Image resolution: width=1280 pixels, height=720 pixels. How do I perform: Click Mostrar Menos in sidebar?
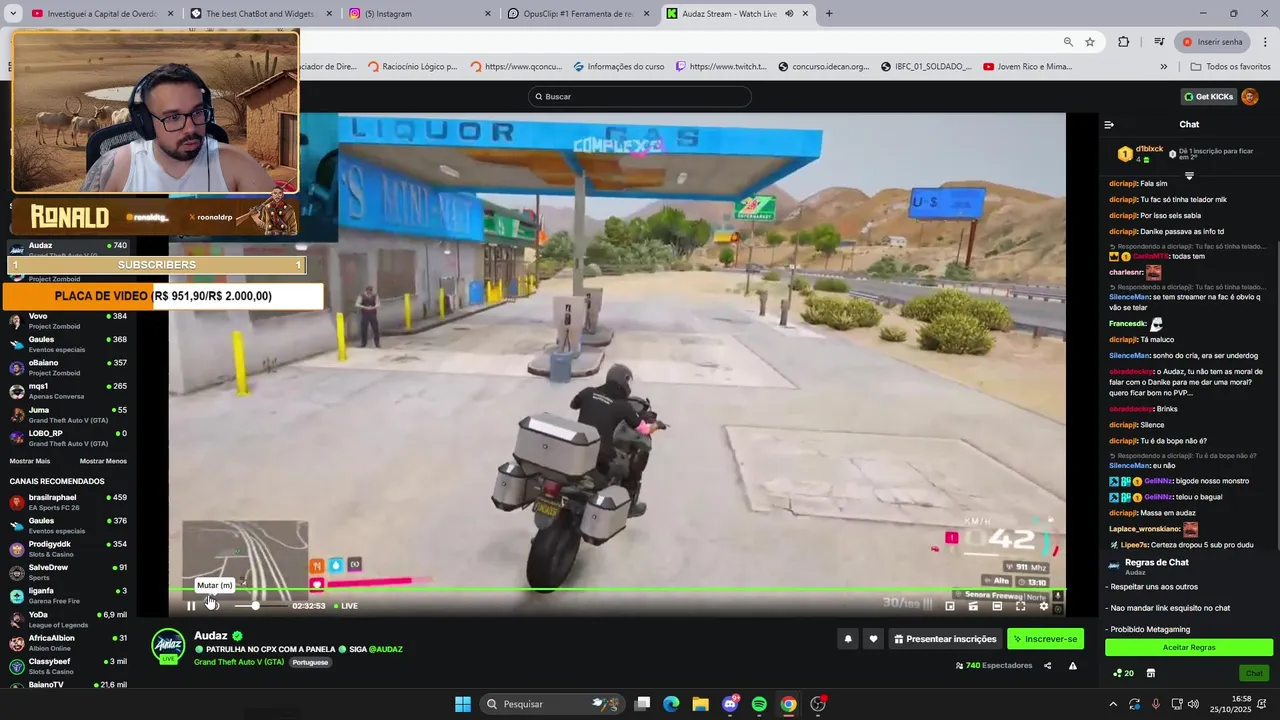[103, 461]
